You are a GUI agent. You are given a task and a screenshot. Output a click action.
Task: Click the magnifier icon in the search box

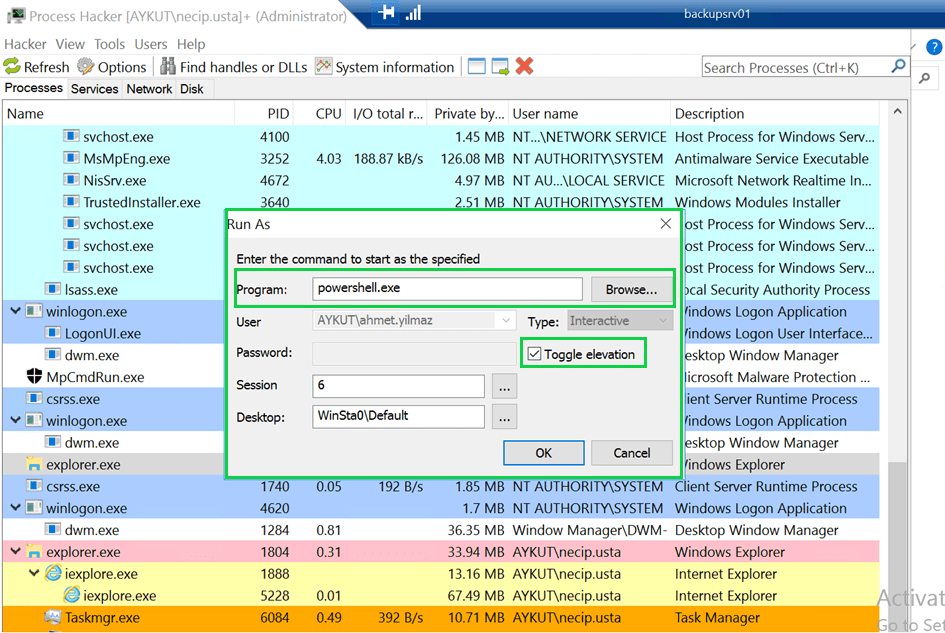(x=898, y=67)
